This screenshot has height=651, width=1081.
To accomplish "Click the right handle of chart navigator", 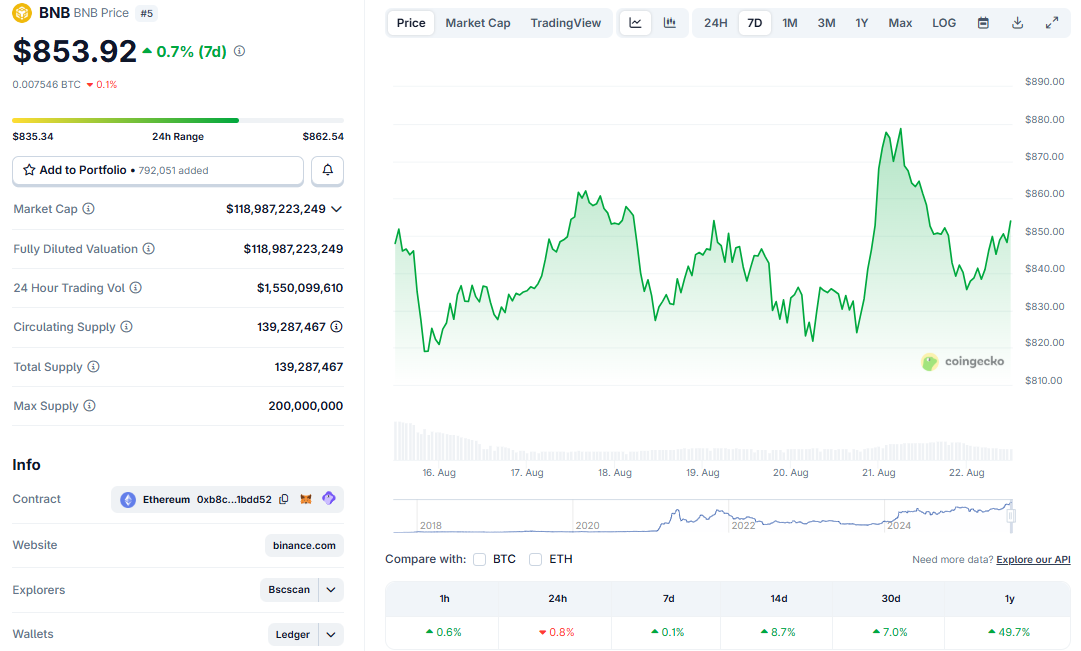I will (1011, 516).
